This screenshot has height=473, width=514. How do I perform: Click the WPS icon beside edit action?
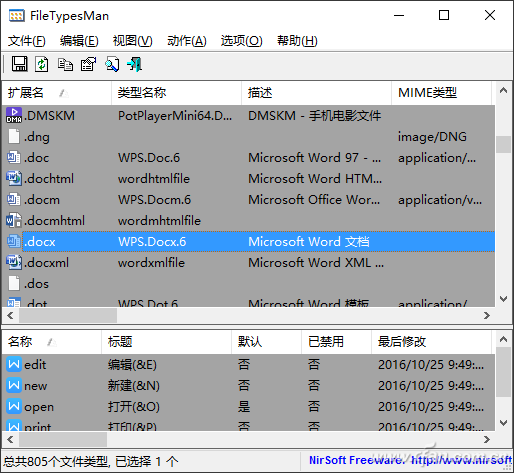[x=14, y=364]
